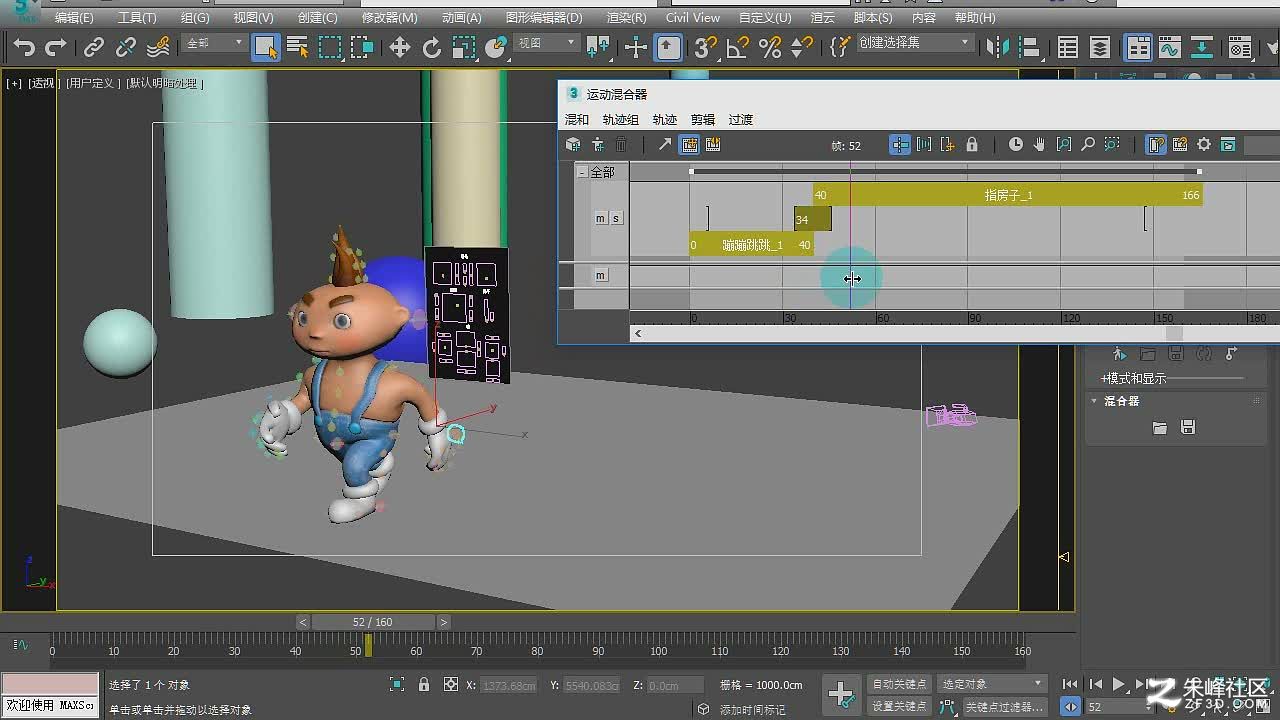Screen dimensions: 1280x720
Task: Toggle the Percent Snap icon
Action: tap(770, 47)
